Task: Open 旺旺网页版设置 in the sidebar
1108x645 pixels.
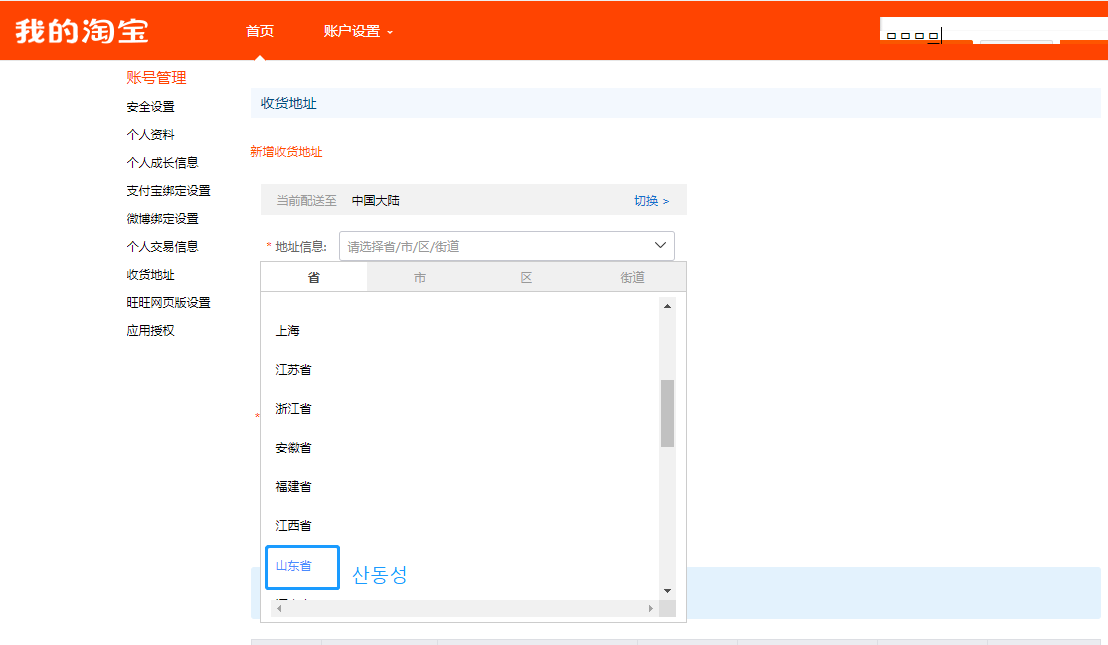Action: 168,302
